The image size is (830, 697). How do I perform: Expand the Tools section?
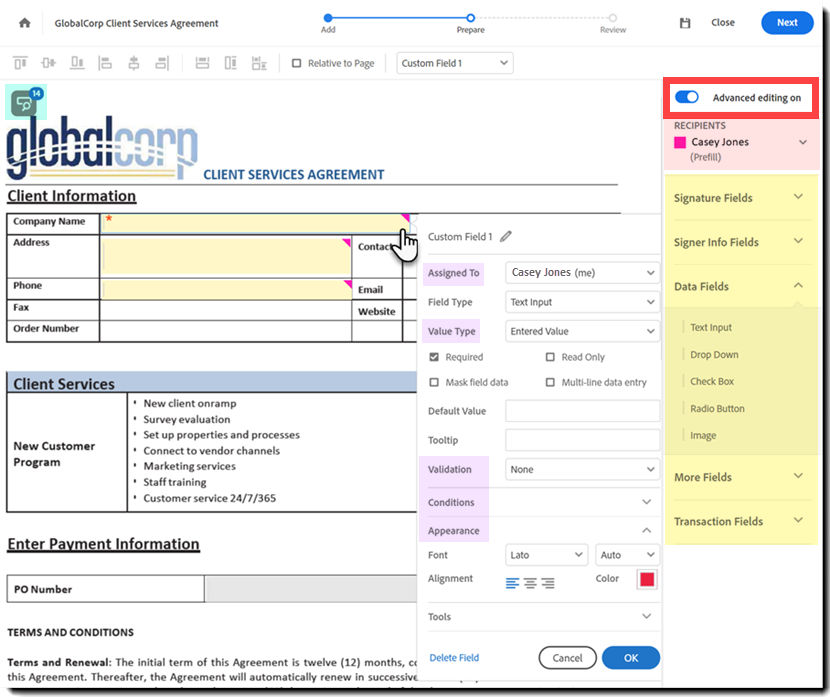[646, 616]
